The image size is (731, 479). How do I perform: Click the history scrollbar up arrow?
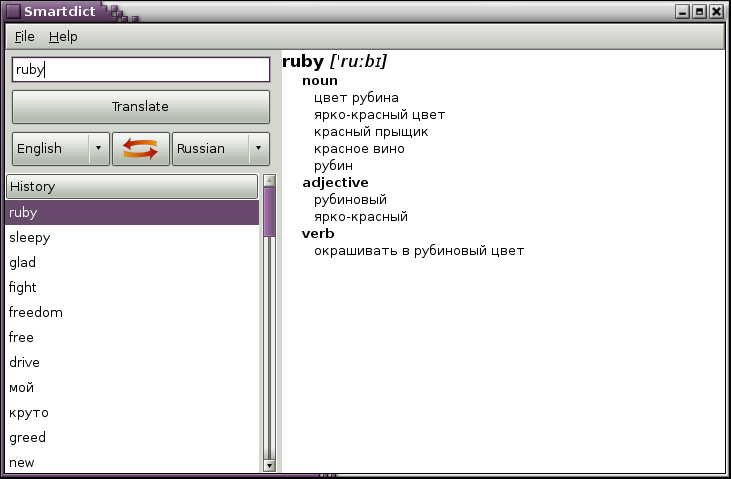point(269,180)
